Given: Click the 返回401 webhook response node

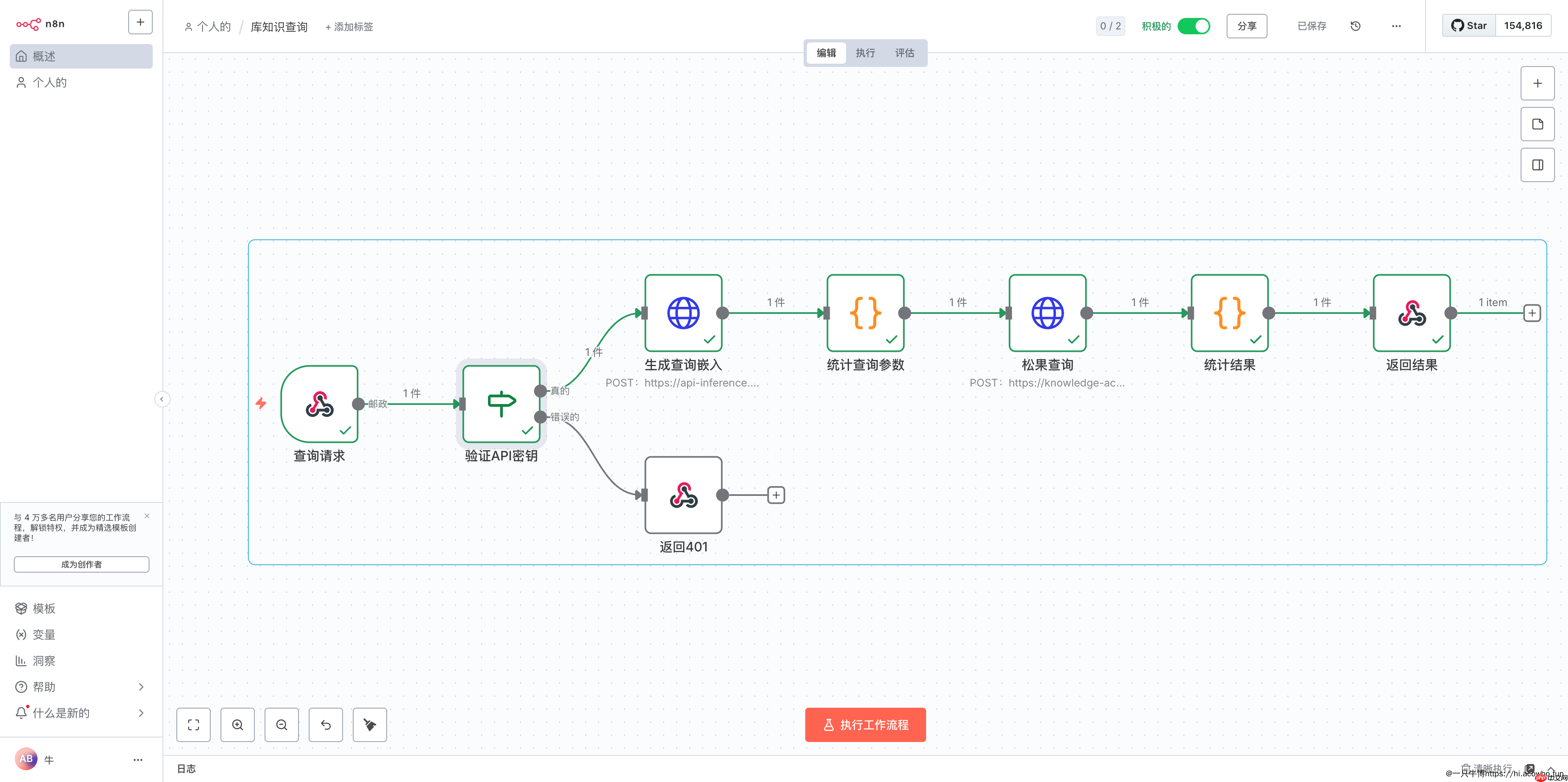Looking at the screenshot, I should point(683,495).
